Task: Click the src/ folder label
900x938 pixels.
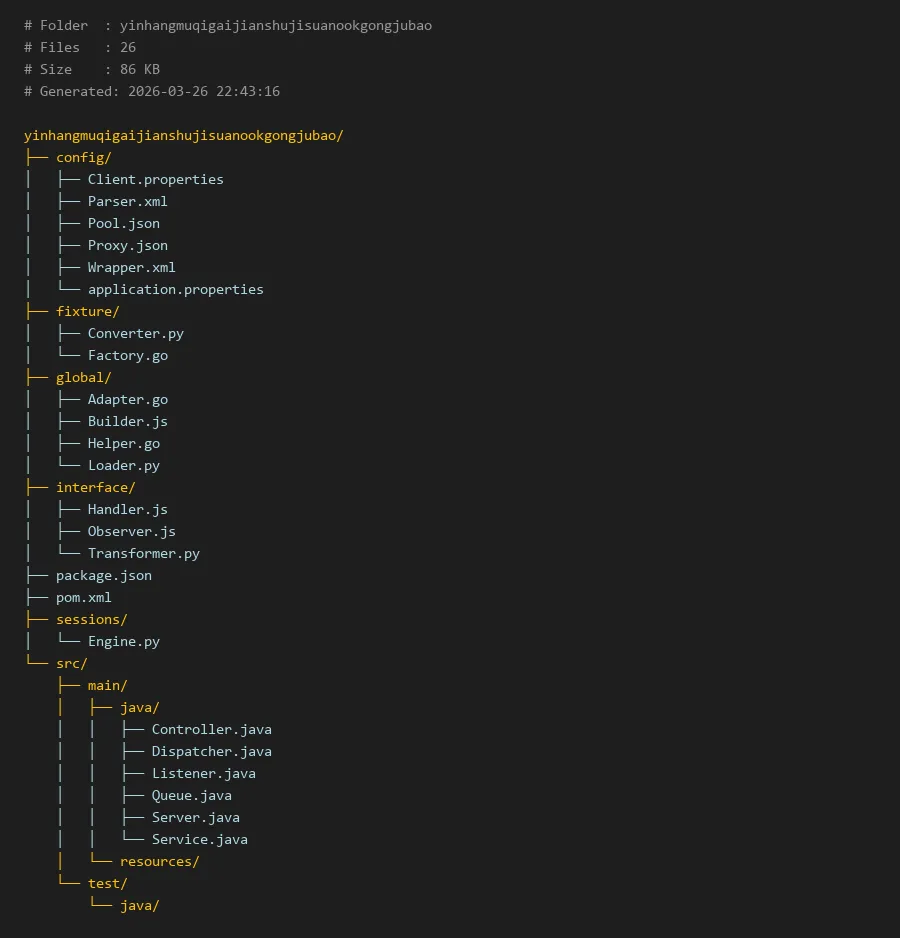Action: [71, 664]
